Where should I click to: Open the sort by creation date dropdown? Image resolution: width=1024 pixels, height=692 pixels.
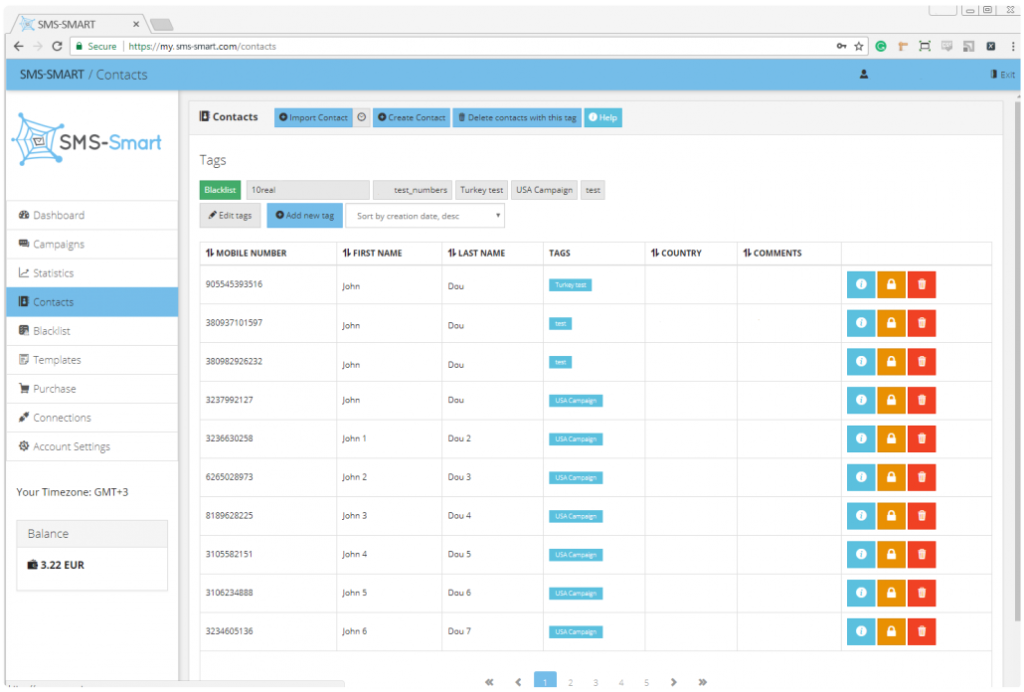point(426,216)
